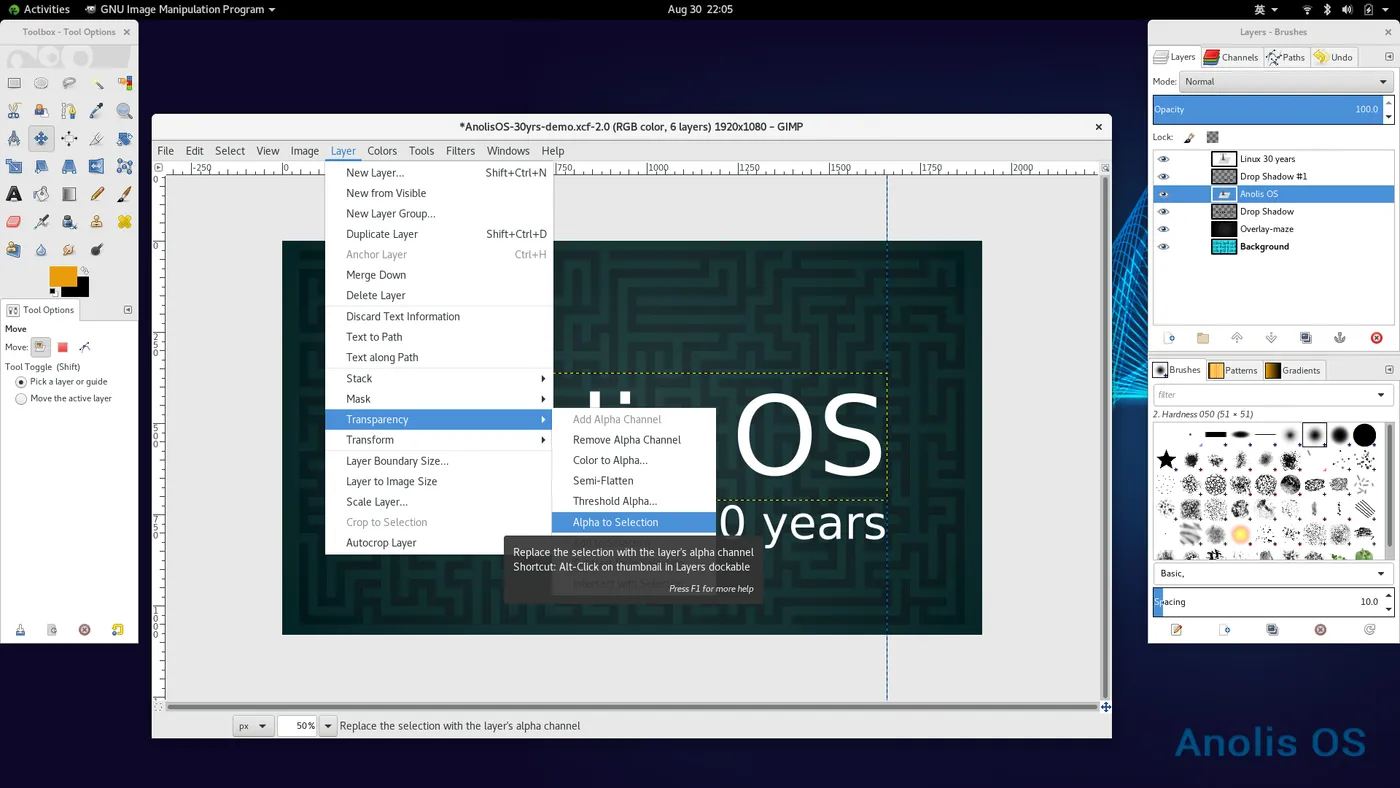Toggle lock pixels brush icon

click(1189, 137)
